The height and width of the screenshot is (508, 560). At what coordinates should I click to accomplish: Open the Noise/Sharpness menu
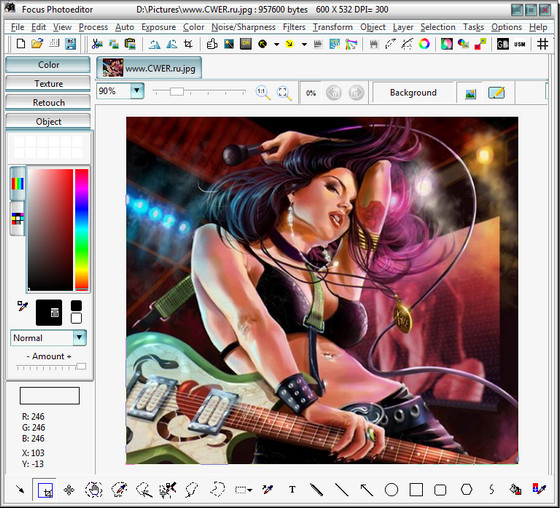click(243, 27)
